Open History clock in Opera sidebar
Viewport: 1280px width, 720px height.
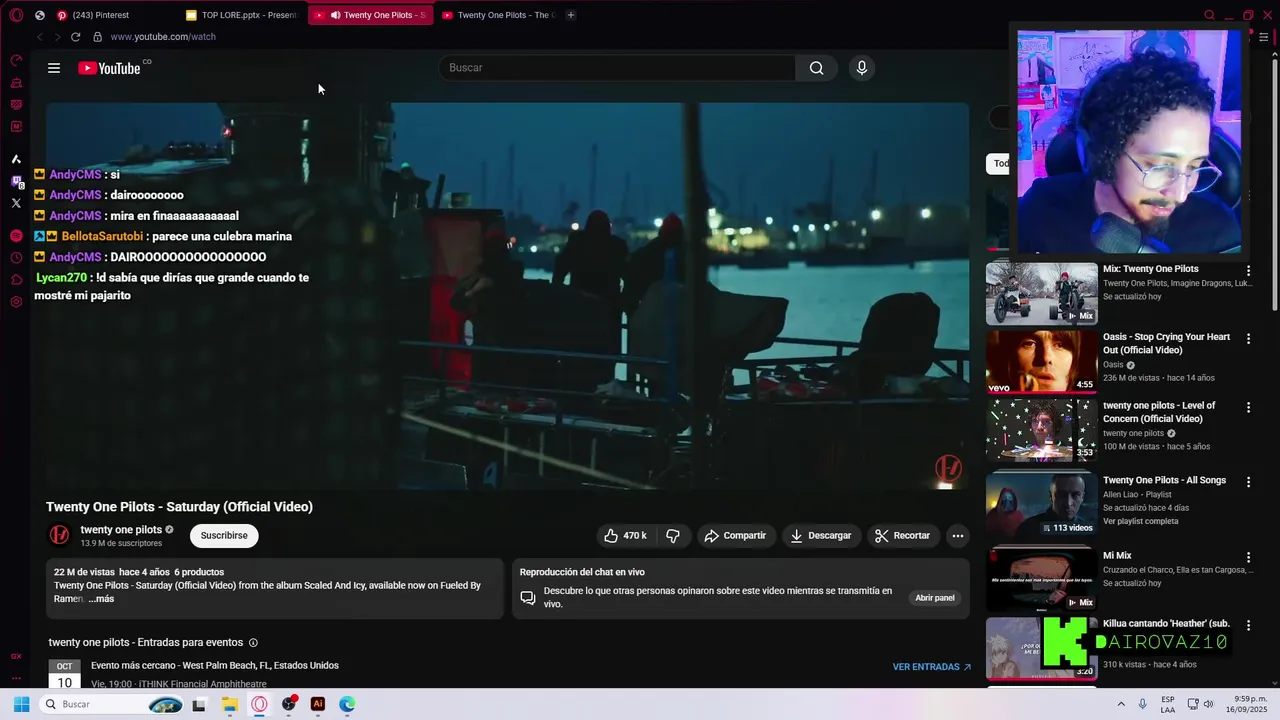[x=16, y=258]
